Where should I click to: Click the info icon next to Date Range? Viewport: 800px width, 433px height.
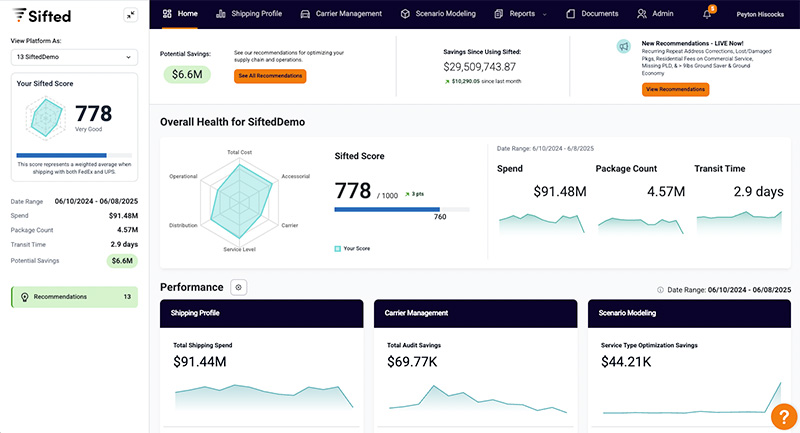coord(661,289)
